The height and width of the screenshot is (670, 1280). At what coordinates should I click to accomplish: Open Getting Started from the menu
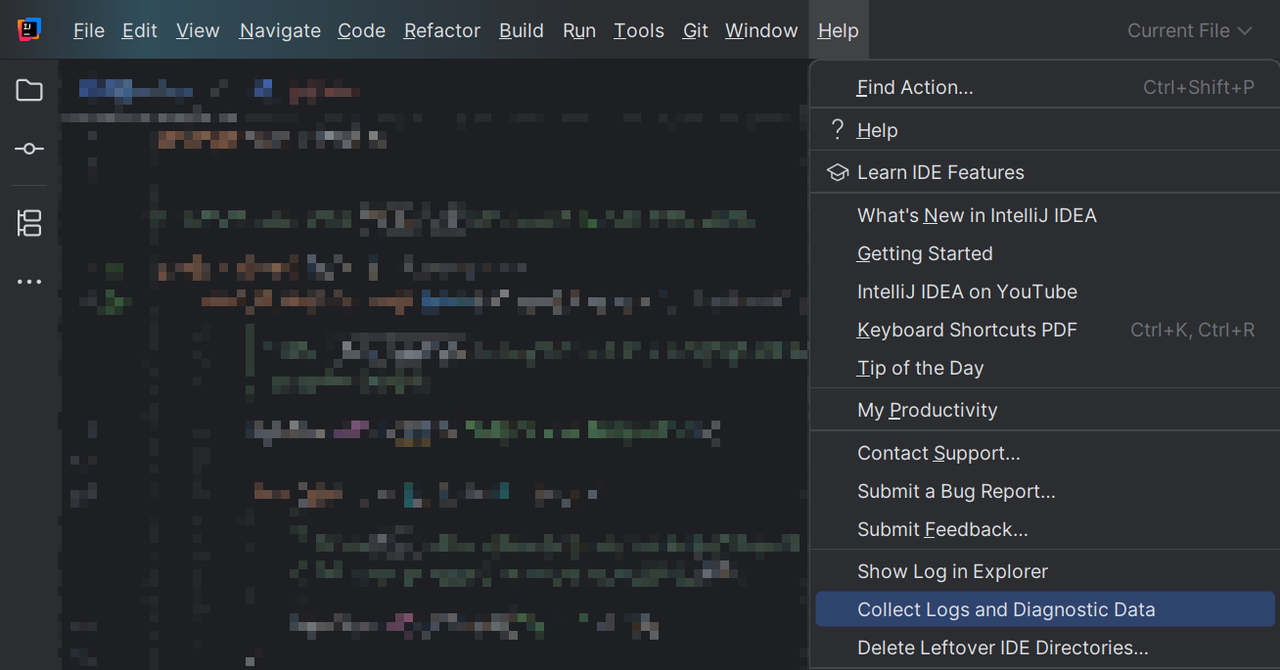pyautogui.click(x=1042, y=254)
